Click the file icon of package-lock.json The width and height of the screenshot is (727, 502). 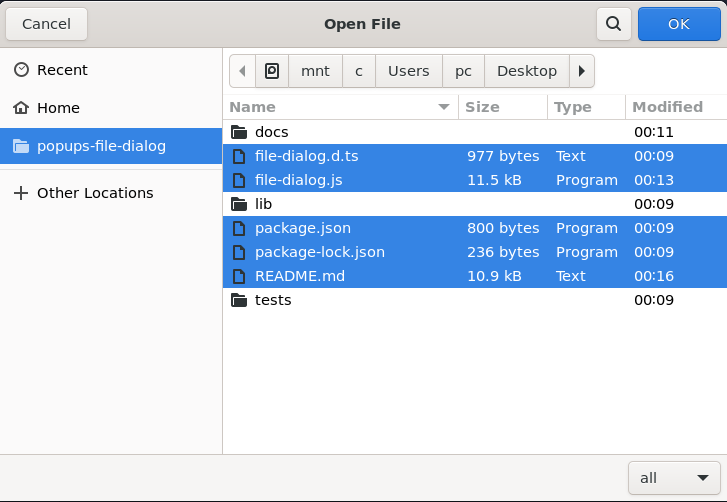pyautogui.click(x=239, y=252)
